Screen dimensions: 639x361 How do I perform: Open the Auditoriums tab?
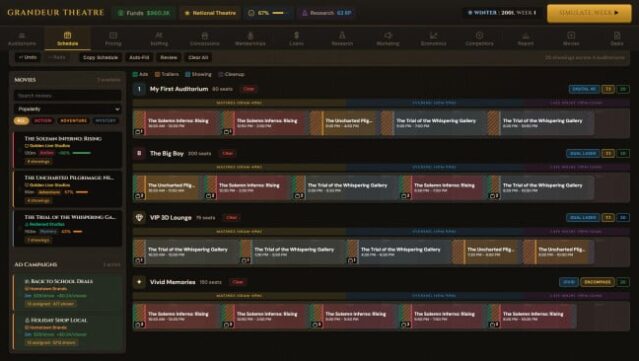click(x=22, y=39)
